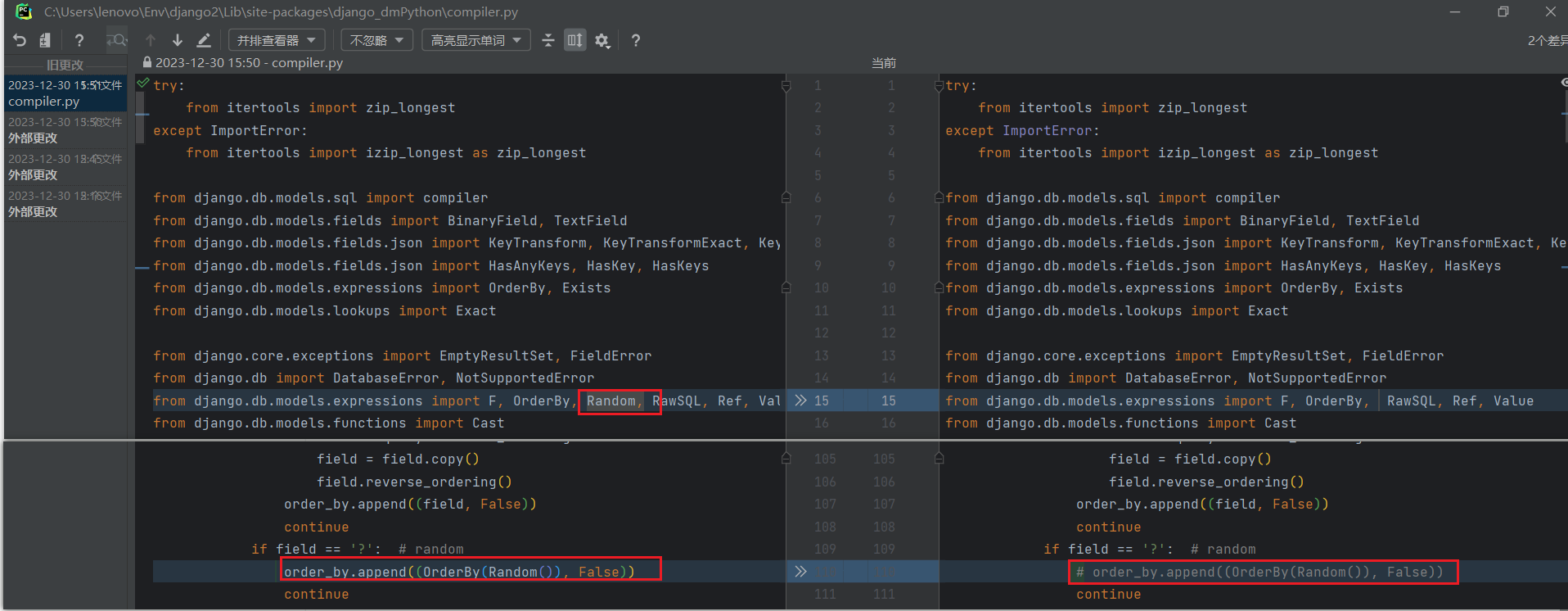Viewport: 1568px width, 611px height.
Task: Click the file path in the title bar
Action: pyautogui.click(x=281, y=11)
